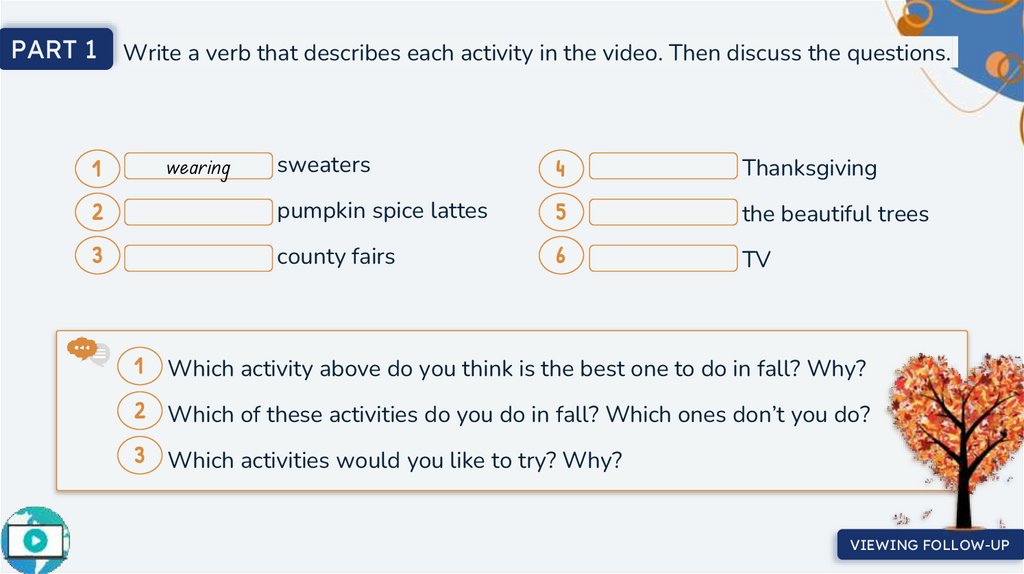This screenshot has height=574, width=1024.
Task: Click the orange speech bubble icon
Action: tap(85, 350)
